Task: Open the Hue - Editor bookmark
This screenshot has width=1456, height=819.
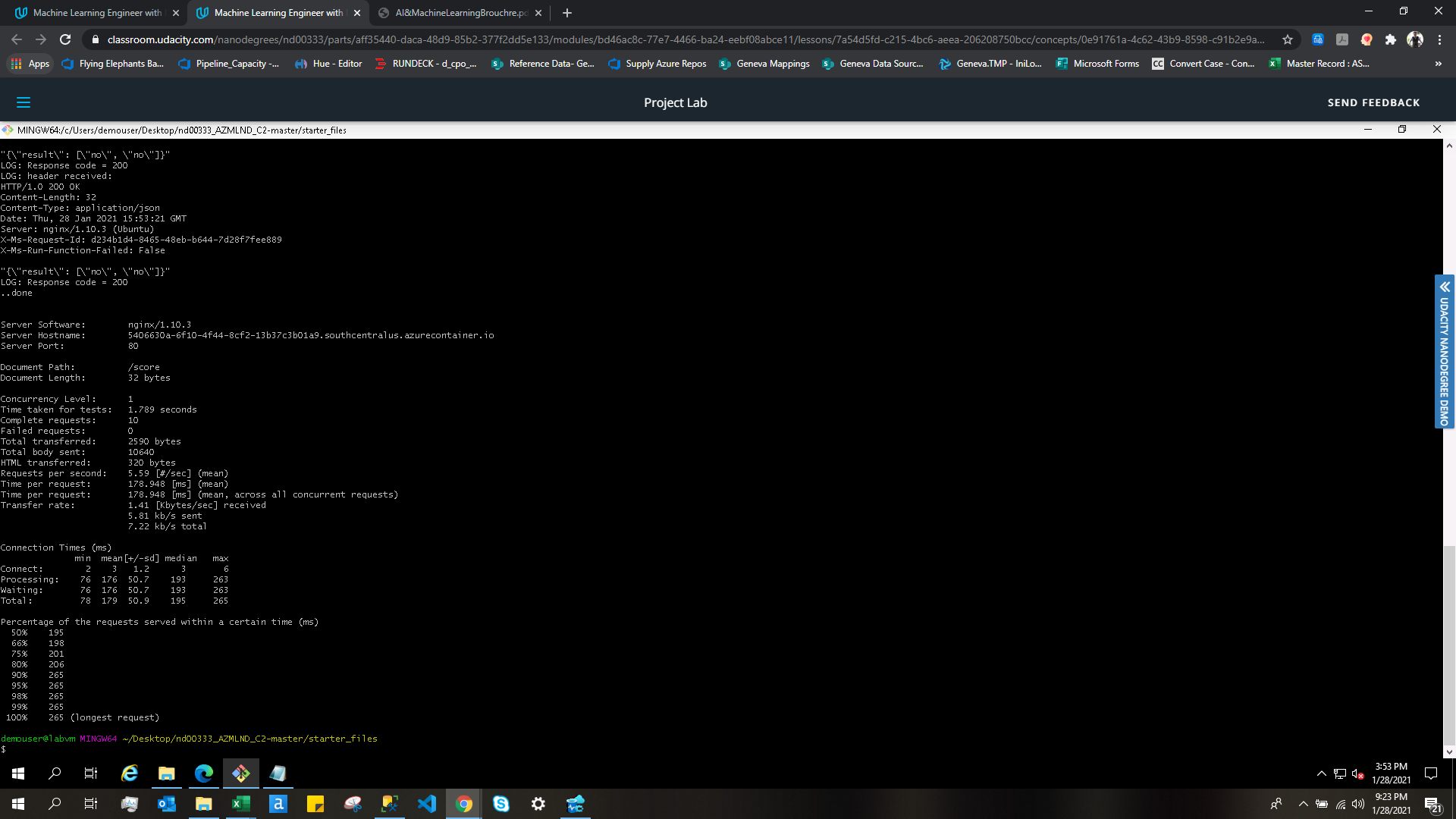Action: click(x=328, y=64)
